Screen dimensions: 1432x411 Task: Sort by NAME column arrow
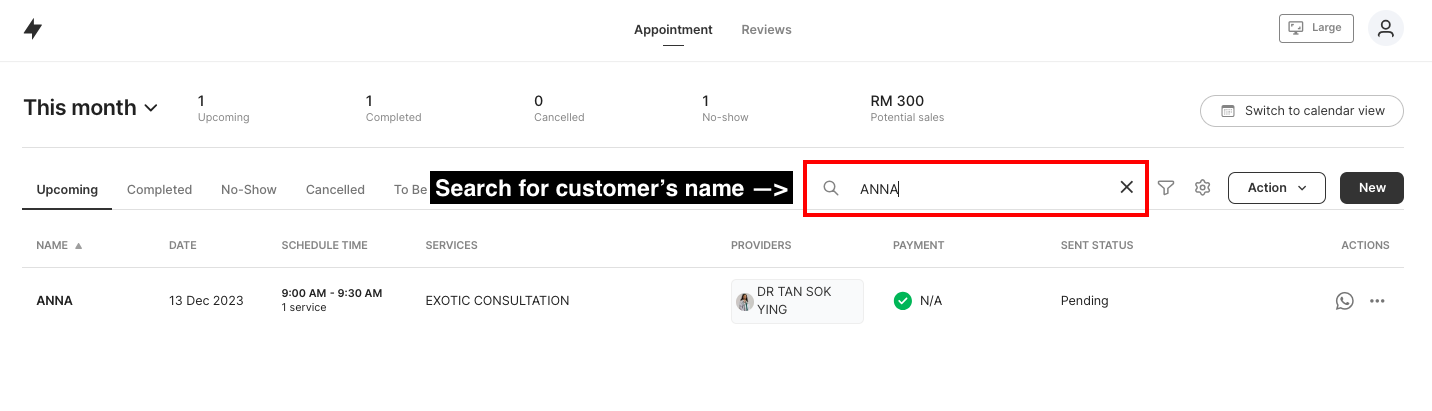click(78, 245)
